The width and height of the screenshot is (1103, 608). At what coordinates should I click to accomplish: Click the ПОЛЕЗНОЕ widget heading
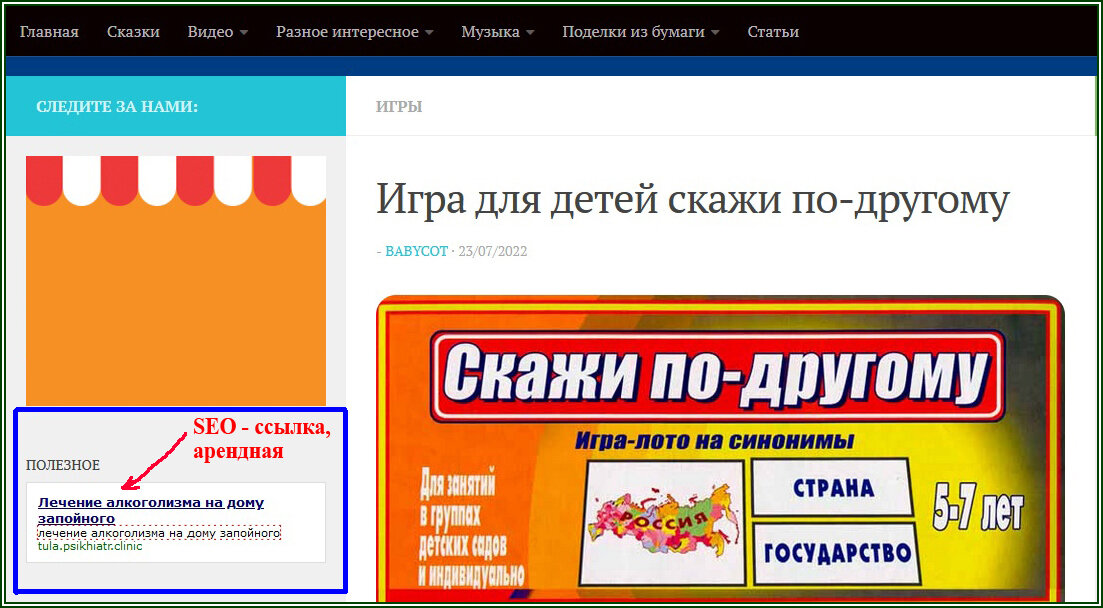pyautogui.click(x=63, y=465)
